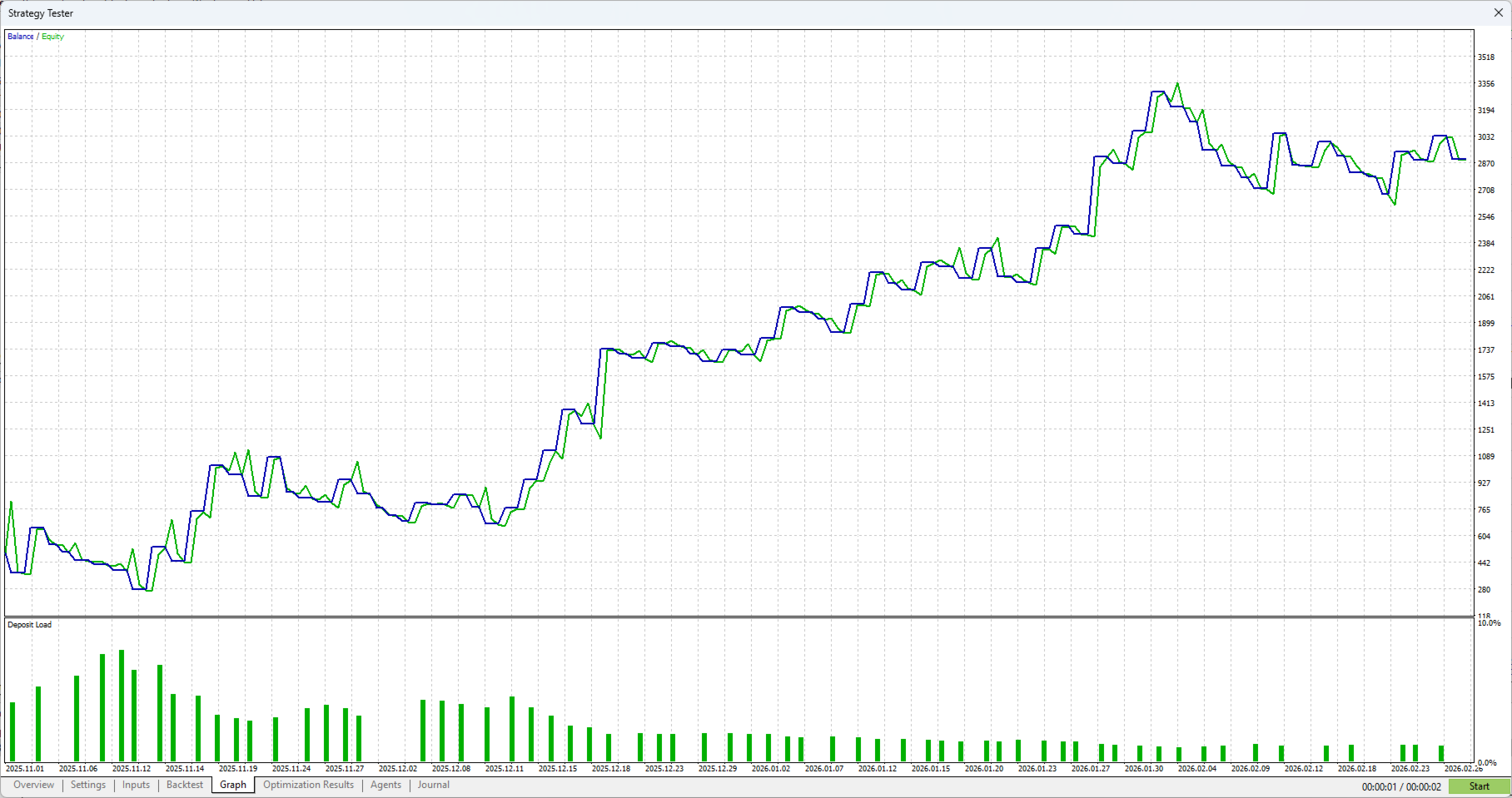
Task: Click the 604 axis value
Action: click(x=1485, y=537)
